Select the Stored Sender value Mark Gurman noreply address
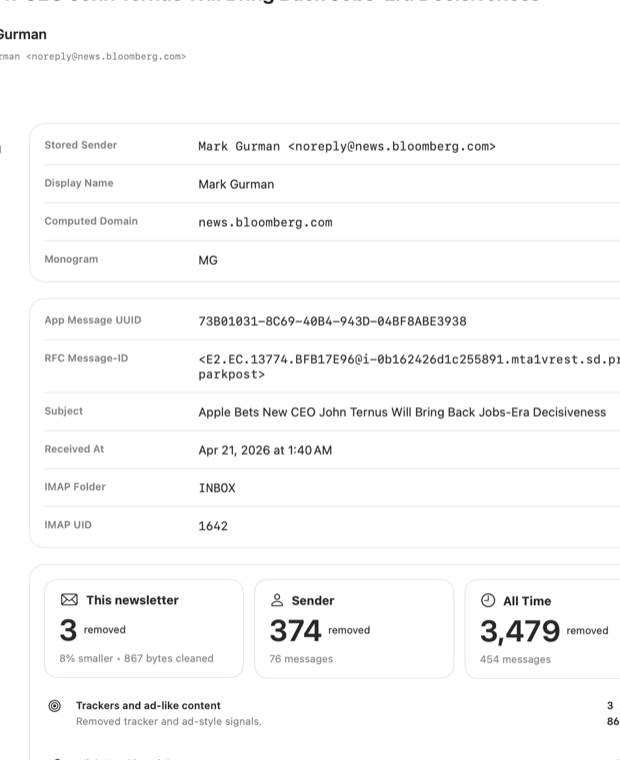The image size is (620, 760). coord(347,146)
